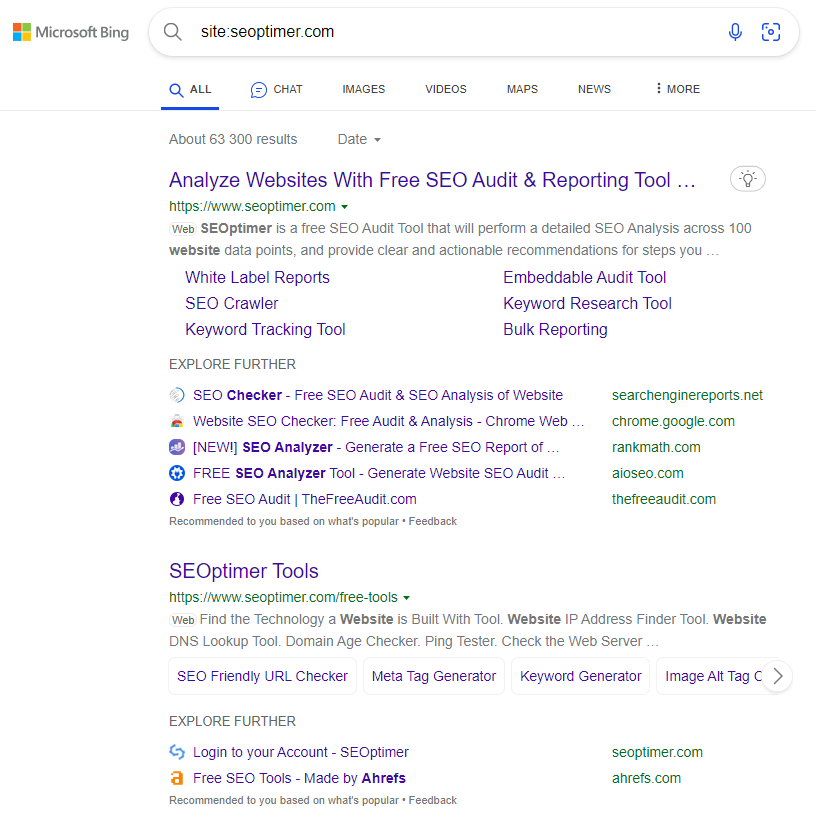Click the Microsoft Bing logo
The width and height of the screenshot is (816, 820).
coord(71,32)
